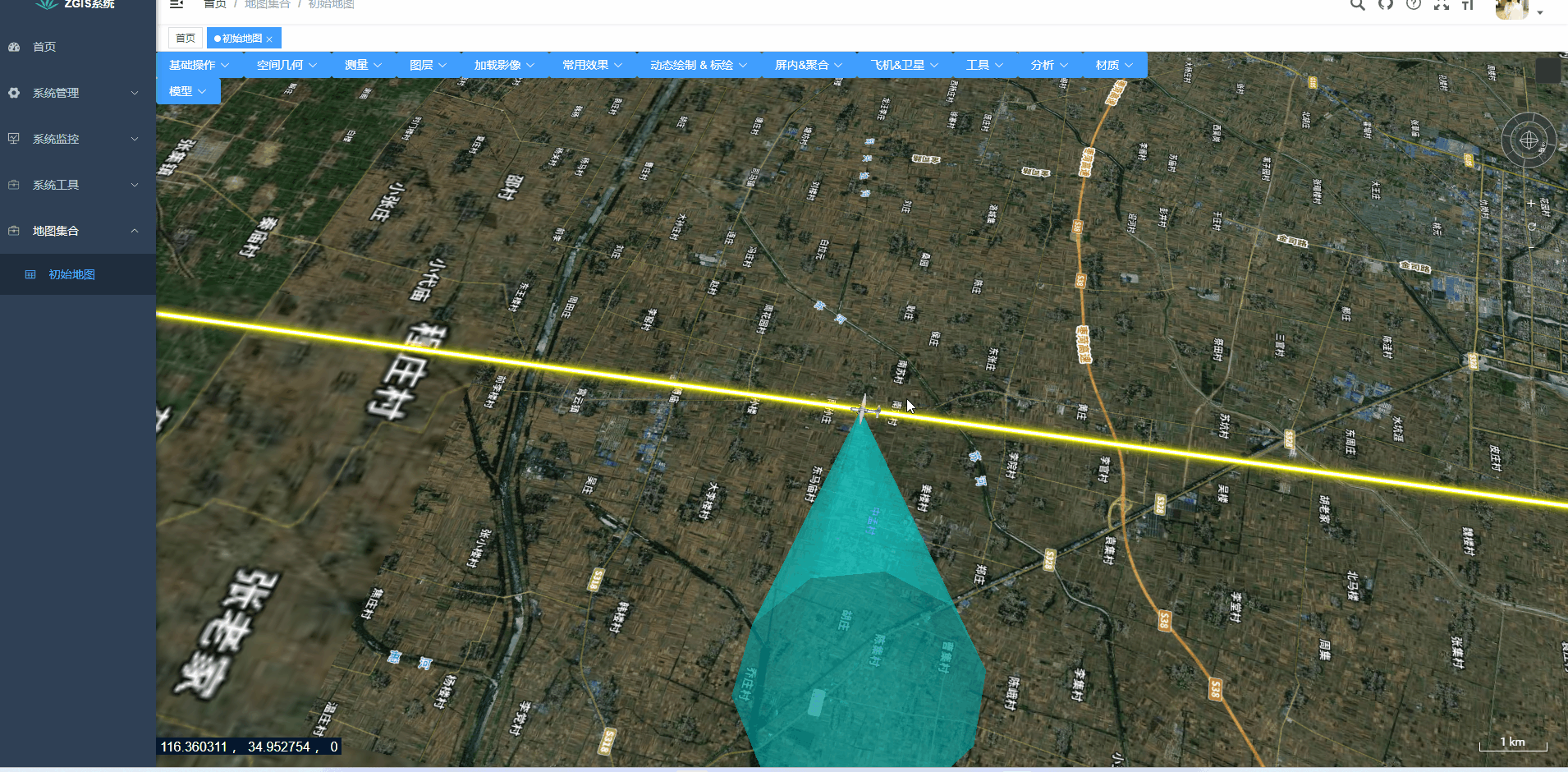The width and height of the screenshot is (1568, 772).
Task: Select 初始地图 in the sidebar submenu
Action: [78, 274]
